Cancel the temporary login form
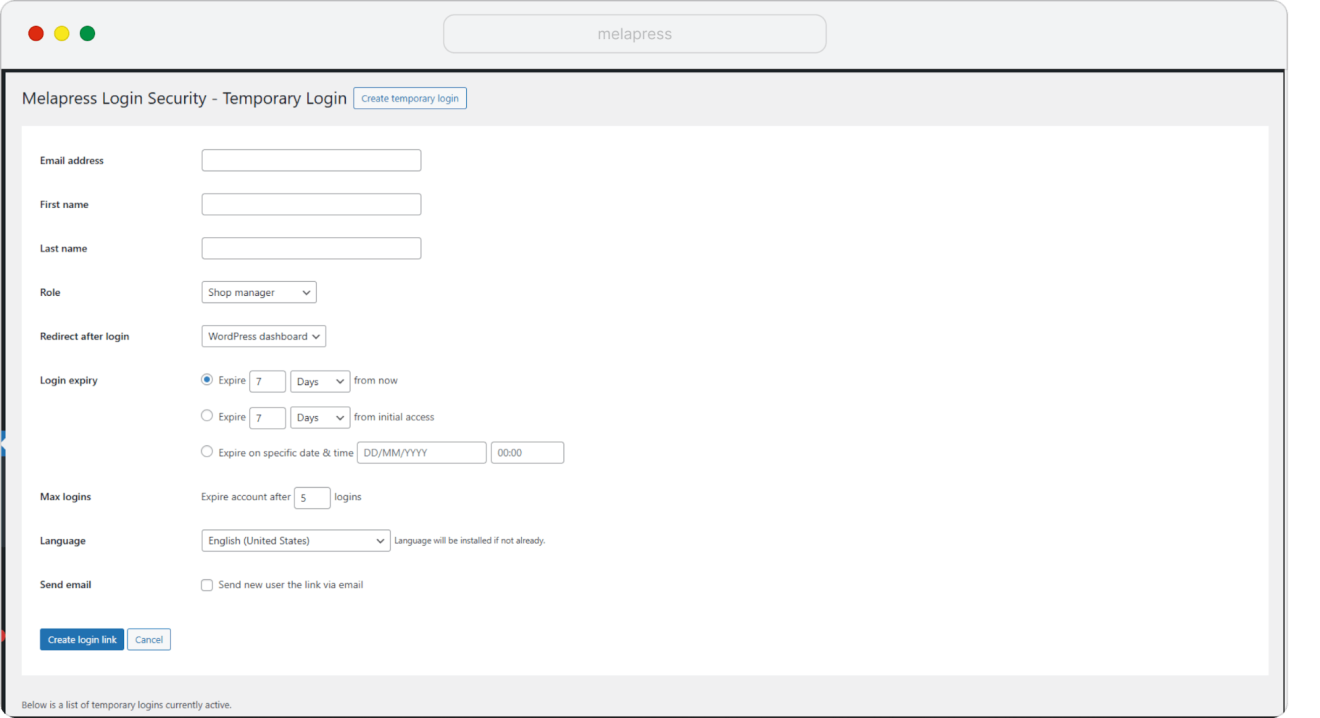Screen dimensions: 1320x718 pyautogui.click(x=149, y=639)
